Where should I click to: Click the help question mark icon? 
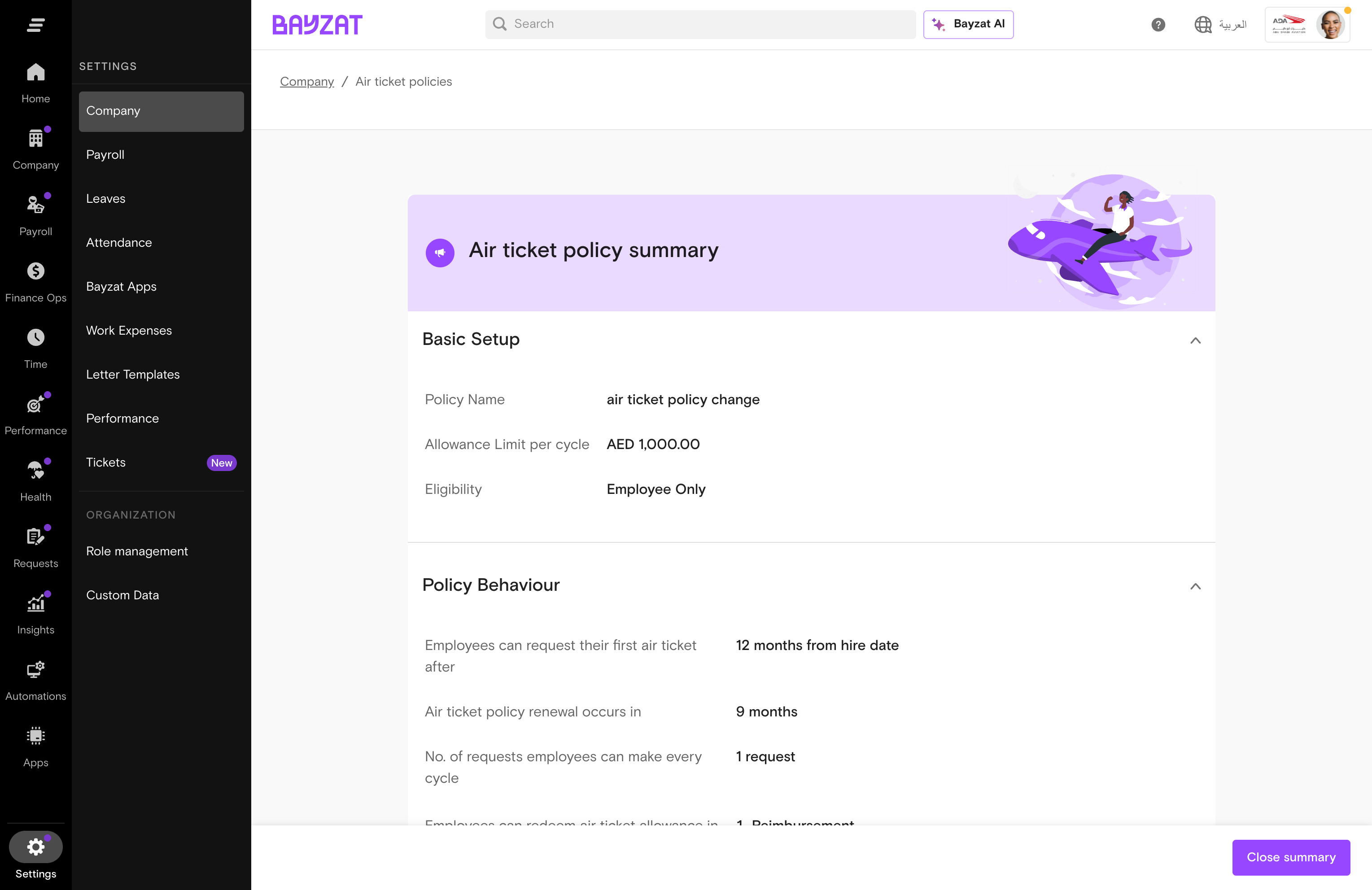[x=1158, y=24]
